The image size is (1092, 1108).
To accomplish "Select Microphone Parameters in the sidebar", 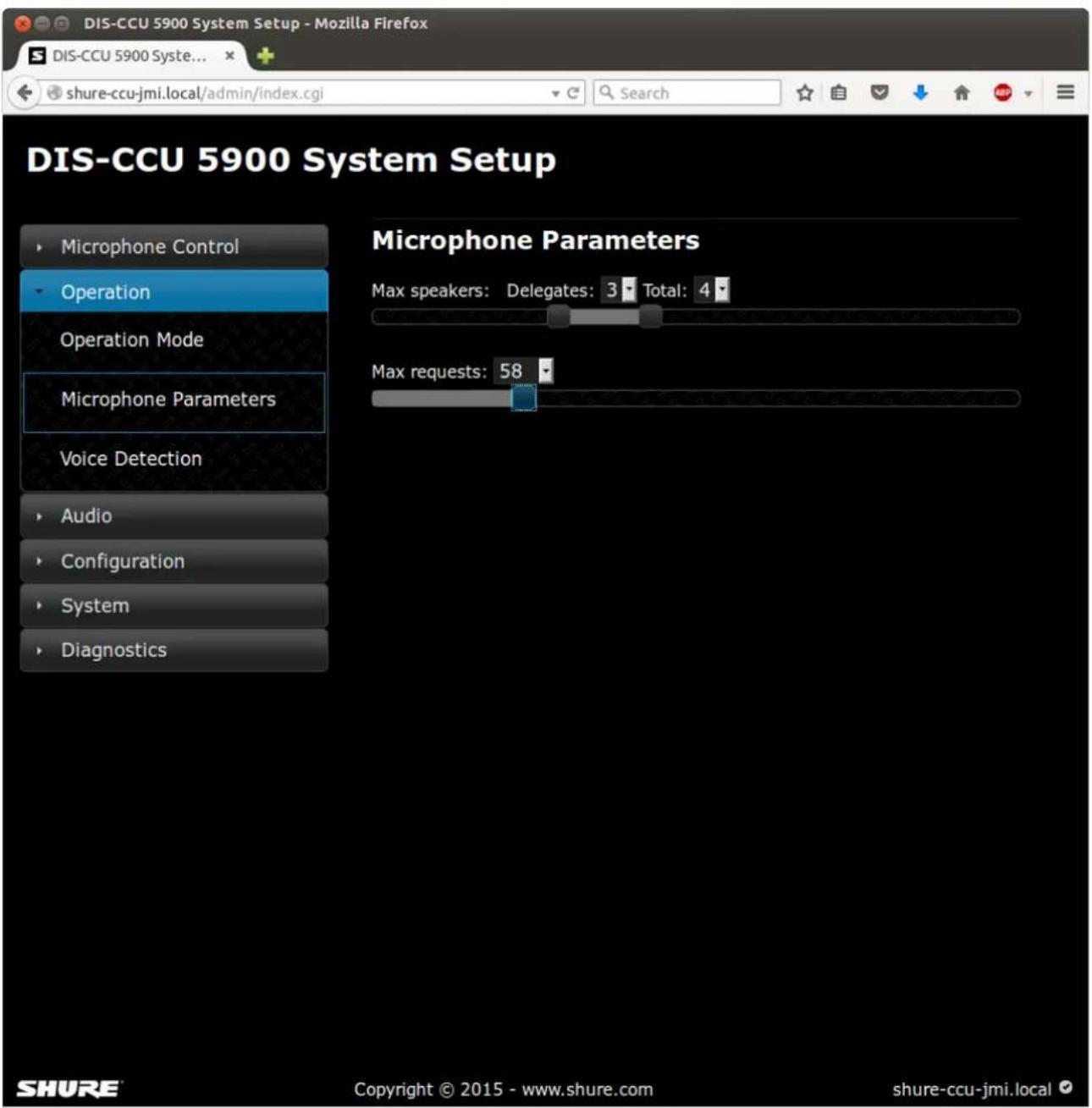I will [174, 402].
